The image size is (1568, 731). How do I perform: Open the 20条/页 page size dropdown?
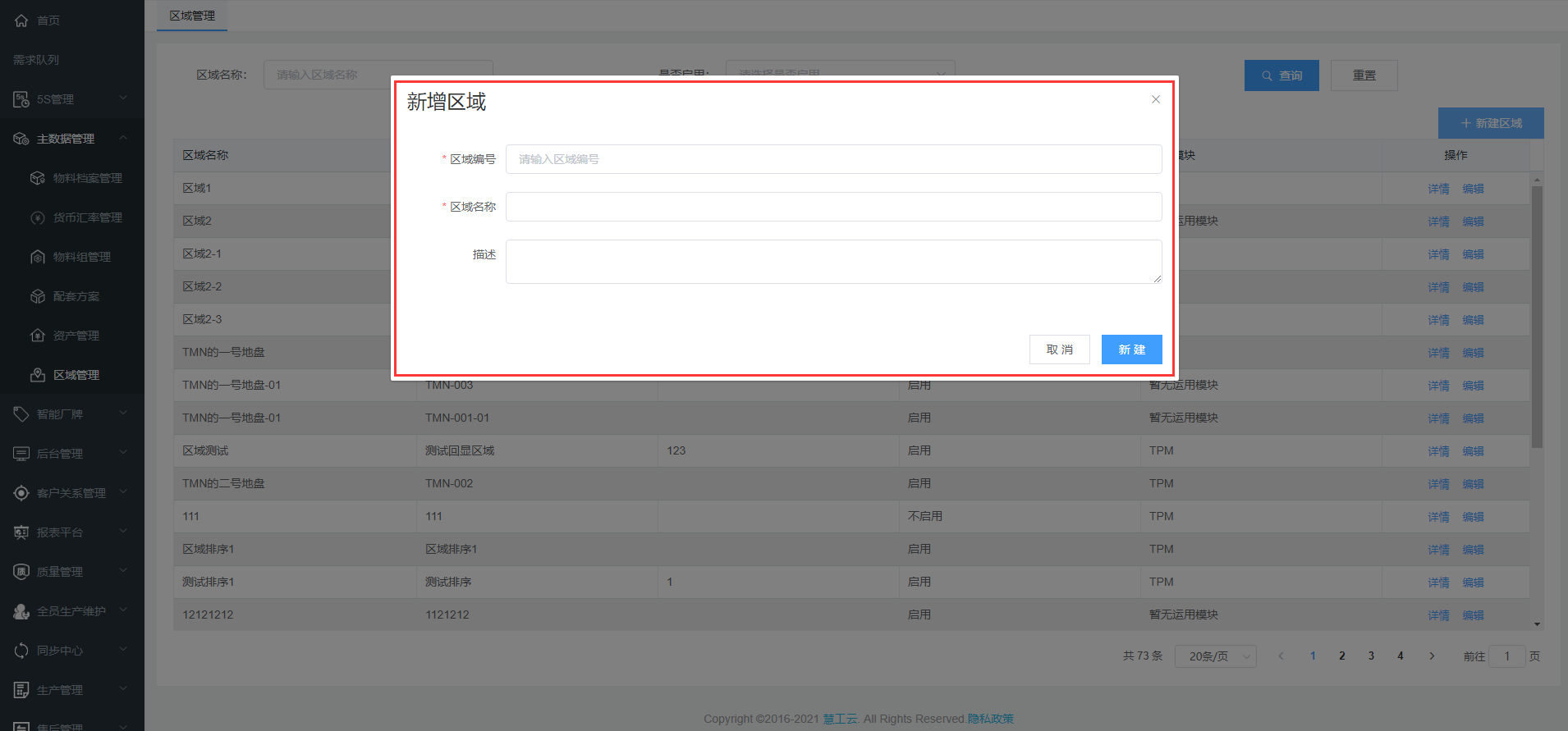point(1215,656)
